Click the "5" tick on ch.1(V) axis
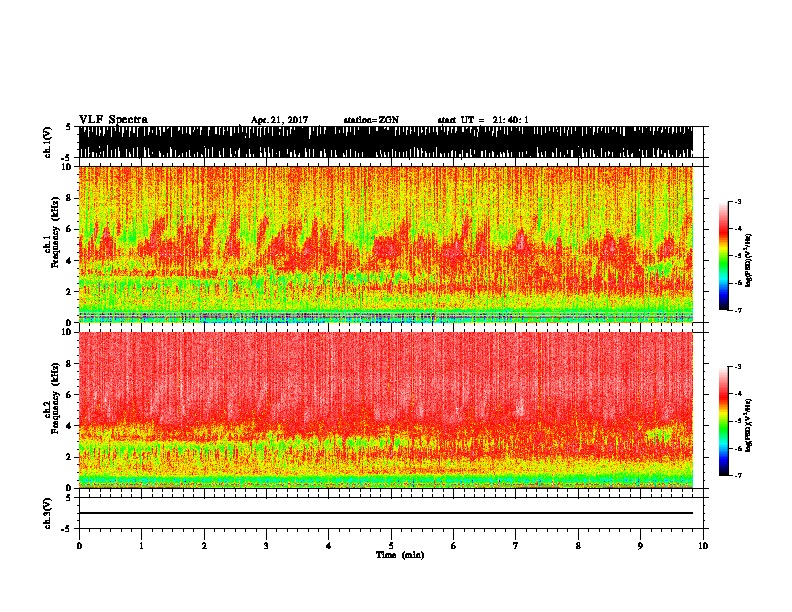 click(68, 127)
